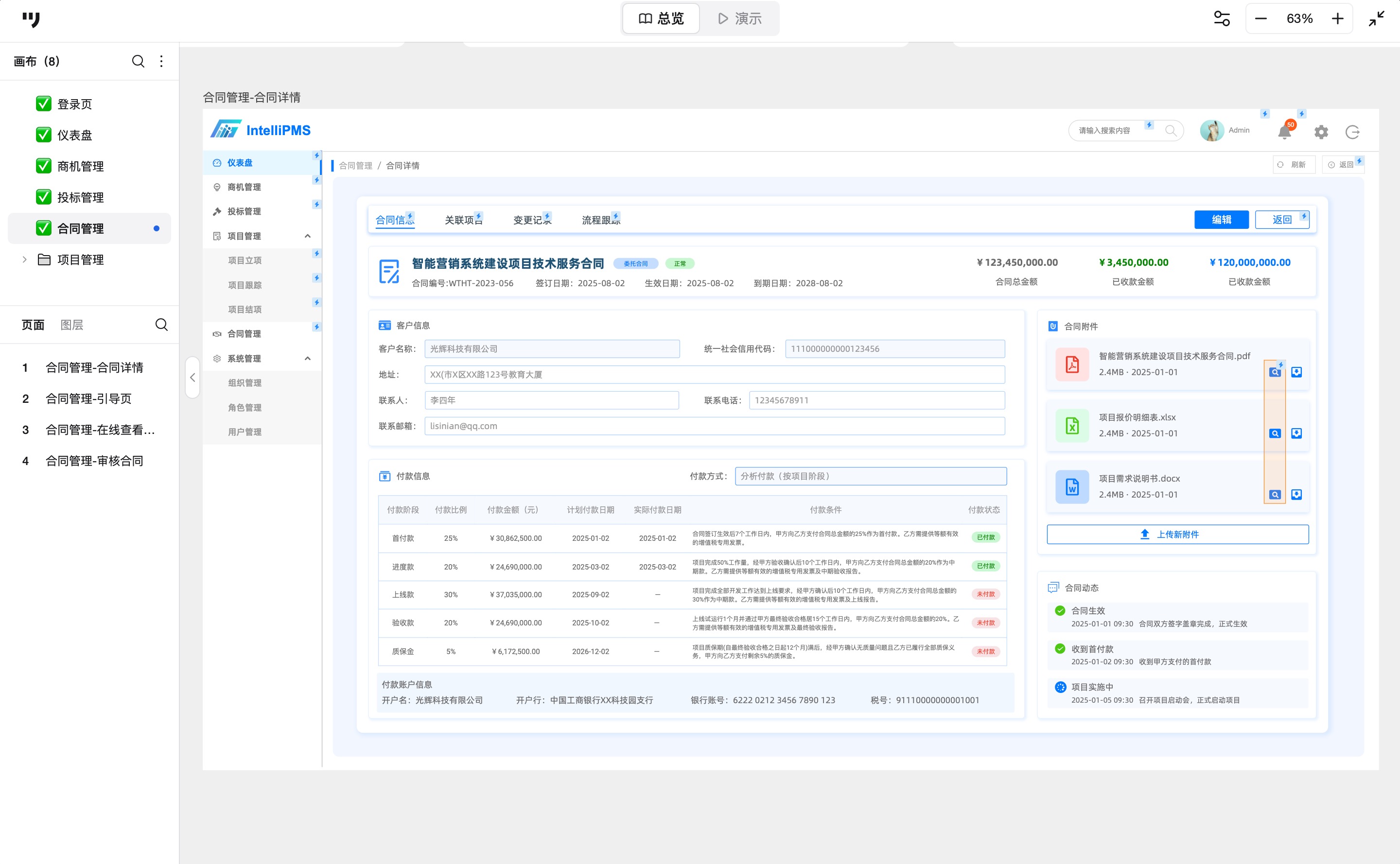Click the 客户名称 input field

[552, 348]
